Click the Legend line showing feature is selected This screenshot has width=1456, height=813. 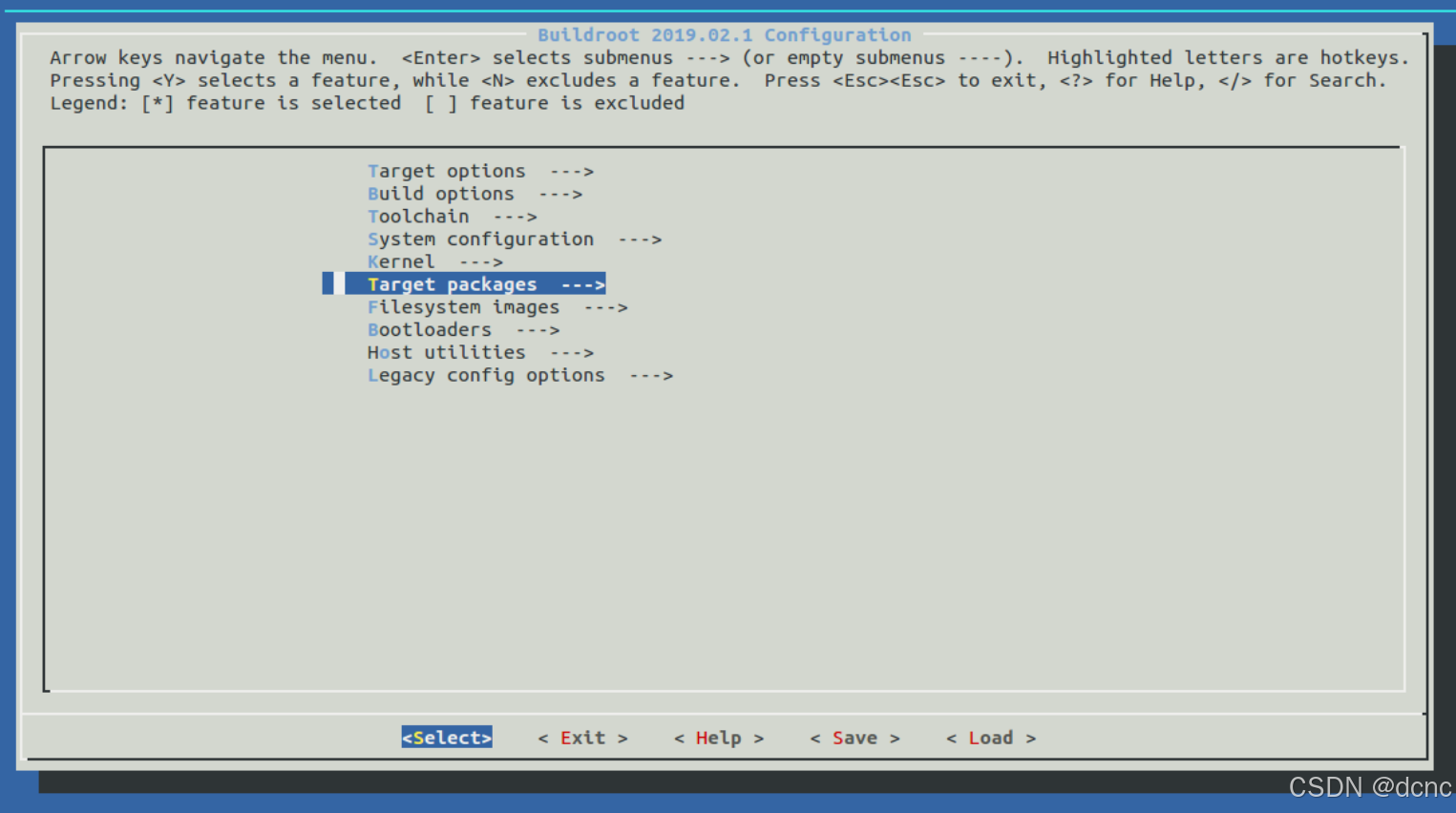(368, 103)
